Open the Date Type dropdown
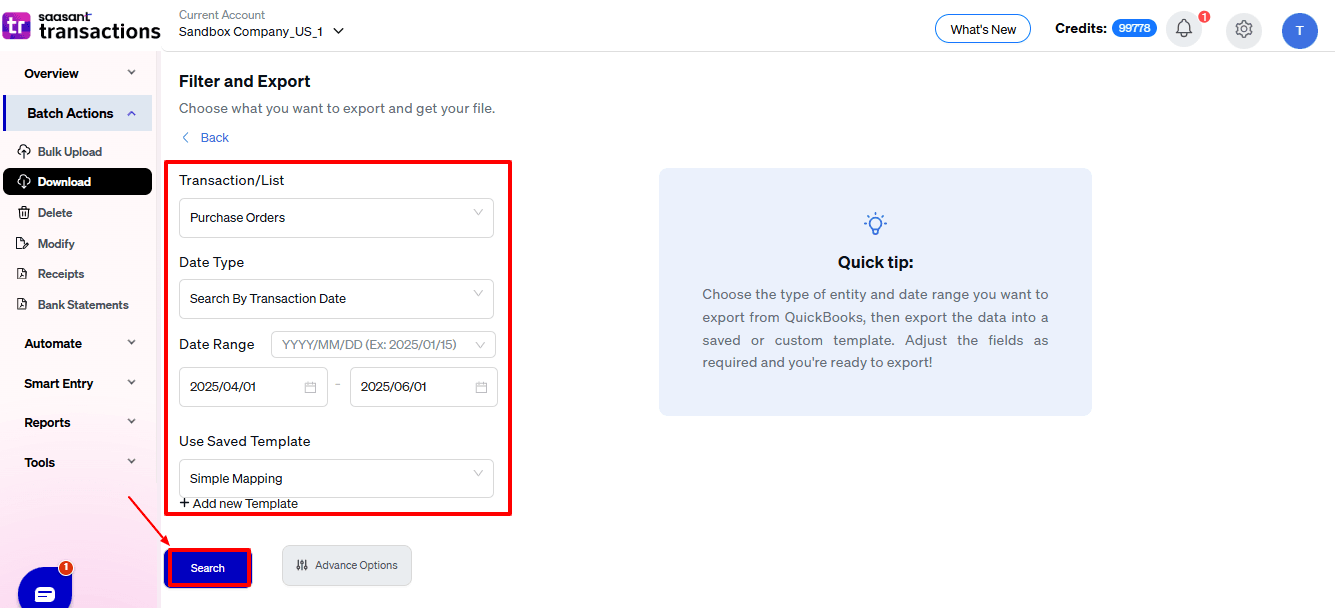The image size is (1335, 608). click(x=335, y=298)
